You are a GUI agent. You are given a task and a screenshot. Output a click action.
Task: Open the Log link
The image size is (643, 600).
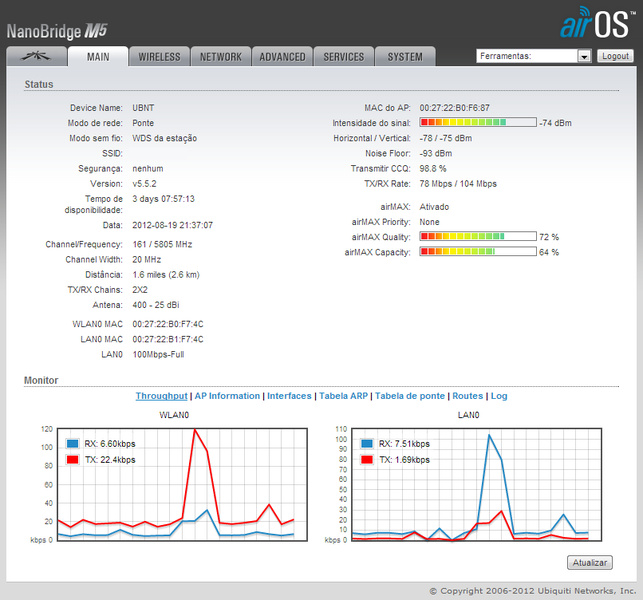[x=499, y=396]
